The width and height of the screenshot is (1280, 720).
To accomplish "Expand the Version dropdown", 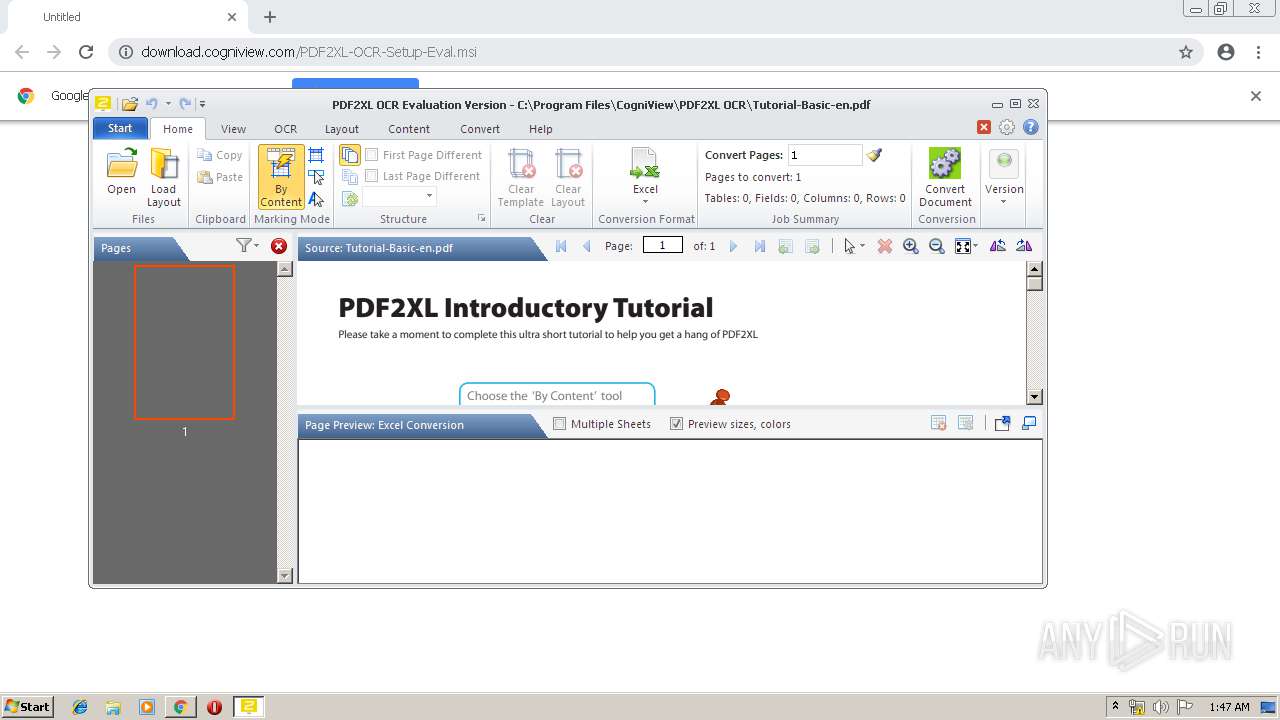I will coord(1003,202).
